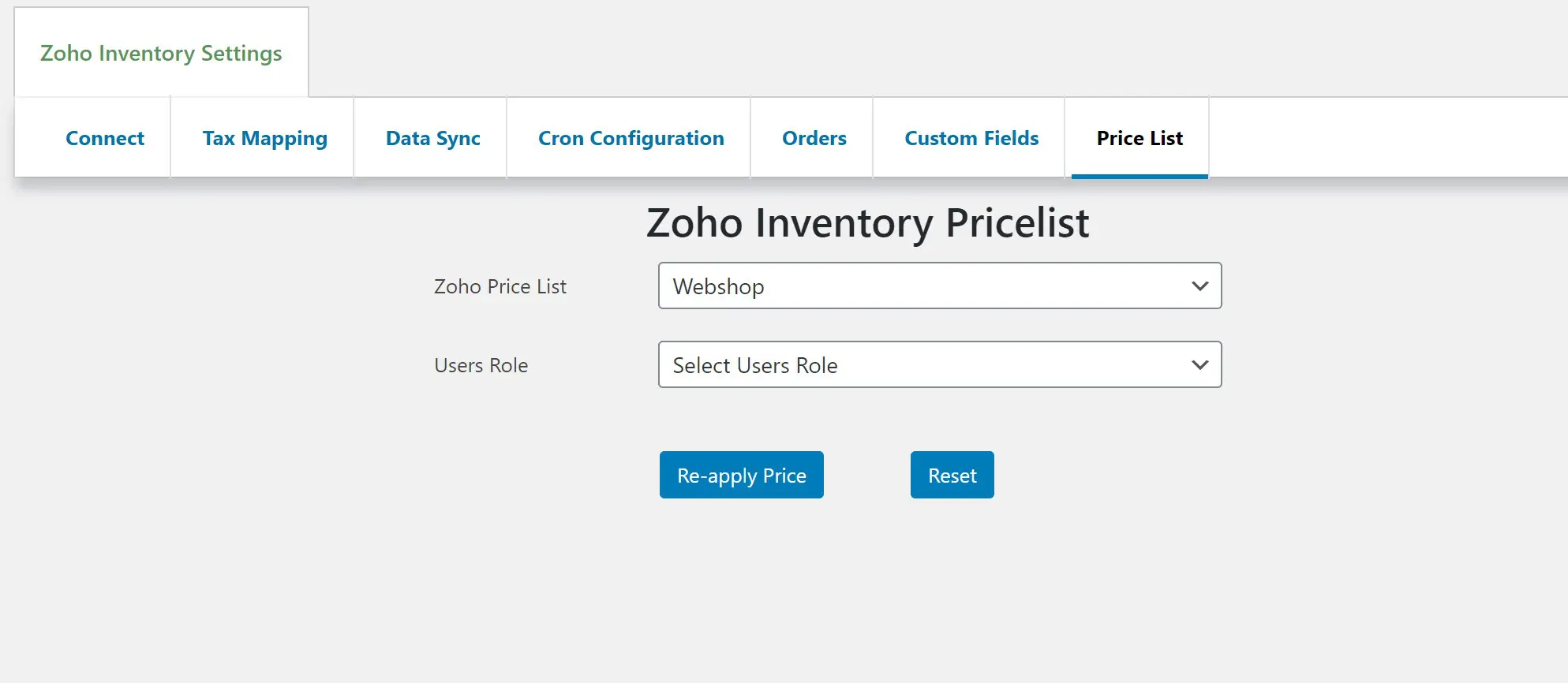Click the Re-apply Price button
Image resolution: width=1568 pixels, height=683 pixels.
tap(741, 475)
